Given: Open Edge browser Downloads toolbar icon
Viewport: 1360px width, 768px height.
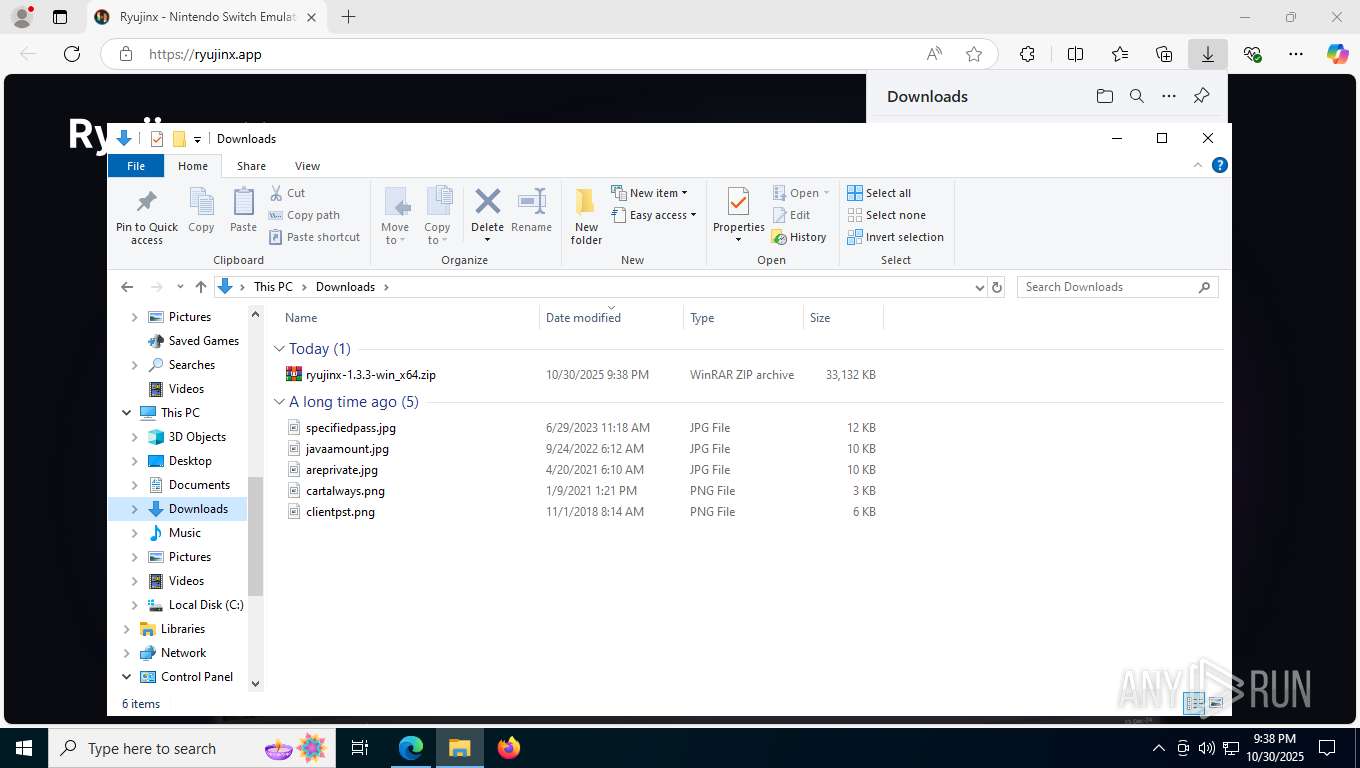Looking at the screenshot, I should pos(1208,54).
